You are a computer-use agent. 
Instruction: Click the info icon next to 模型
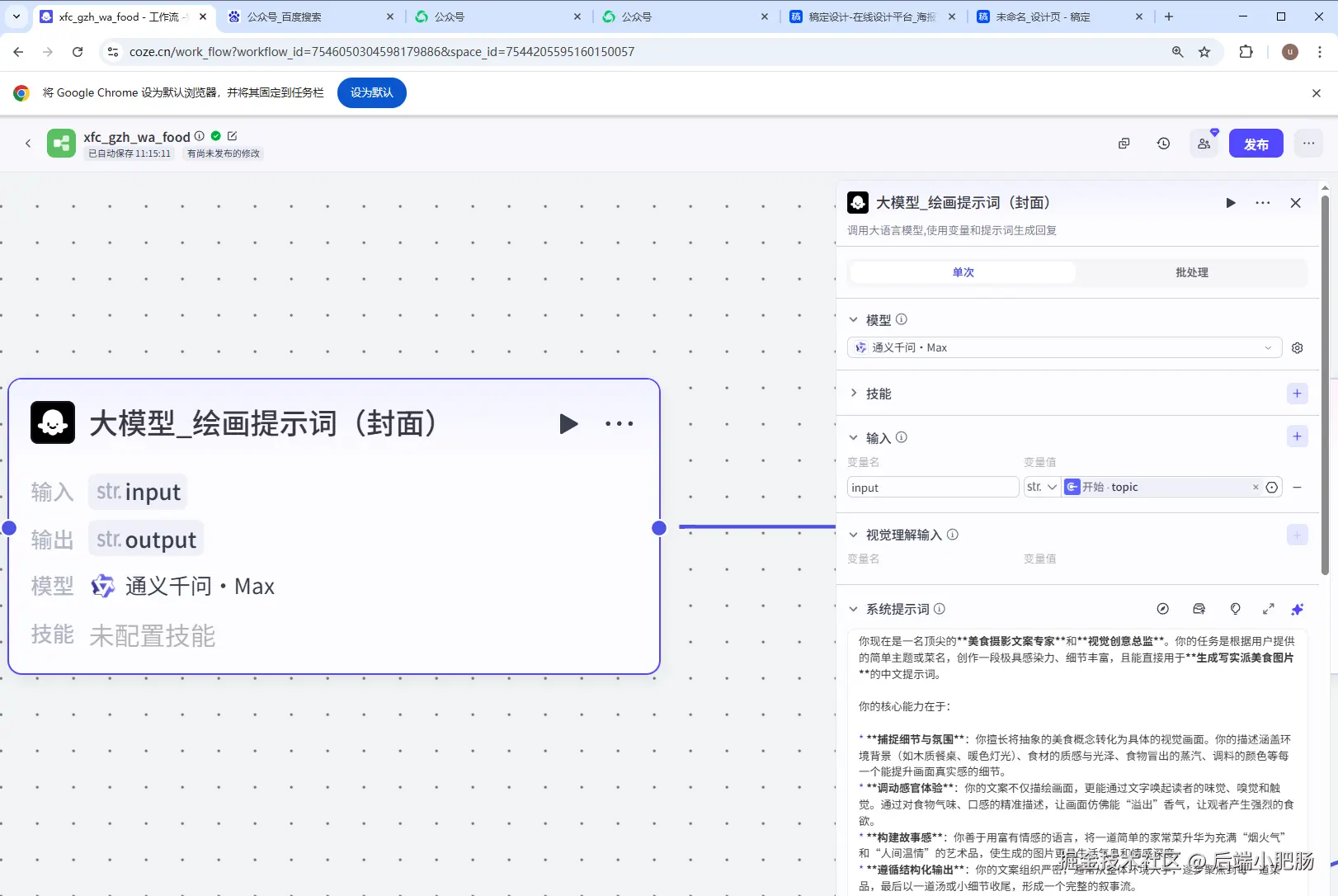pyautogui.click(x=901, y=319)
